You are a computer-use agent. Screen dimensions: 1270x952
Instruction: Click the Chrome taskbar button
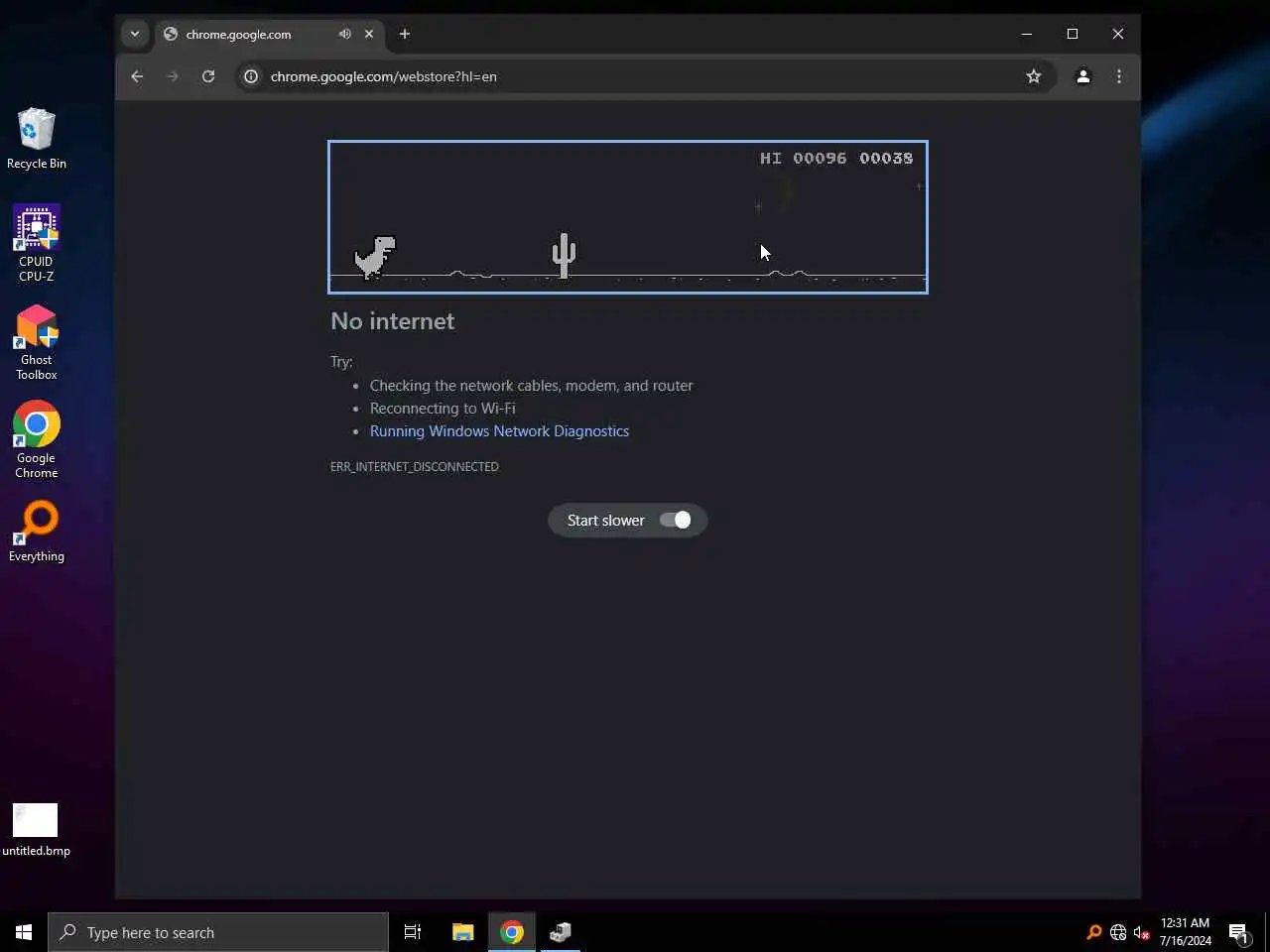pyautogui.click(x=512, y=932)
